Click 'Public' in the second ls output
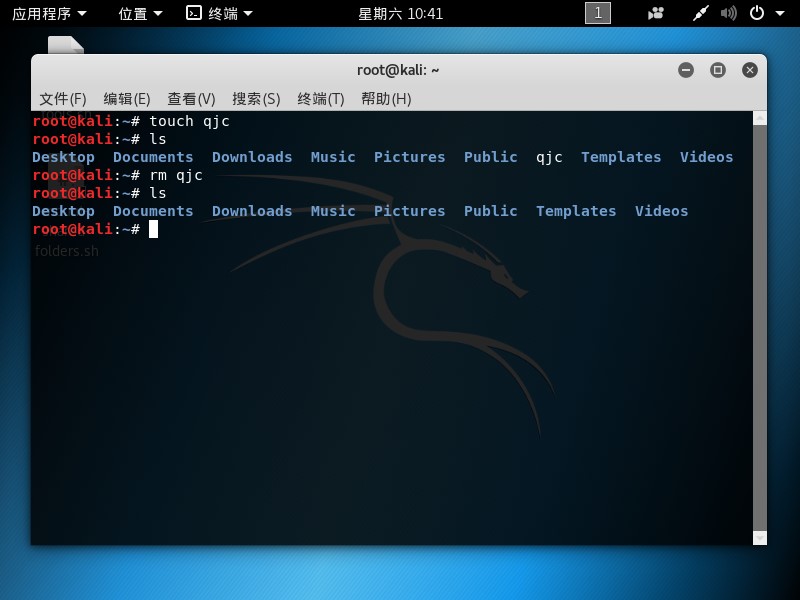 tap(490, 211)
